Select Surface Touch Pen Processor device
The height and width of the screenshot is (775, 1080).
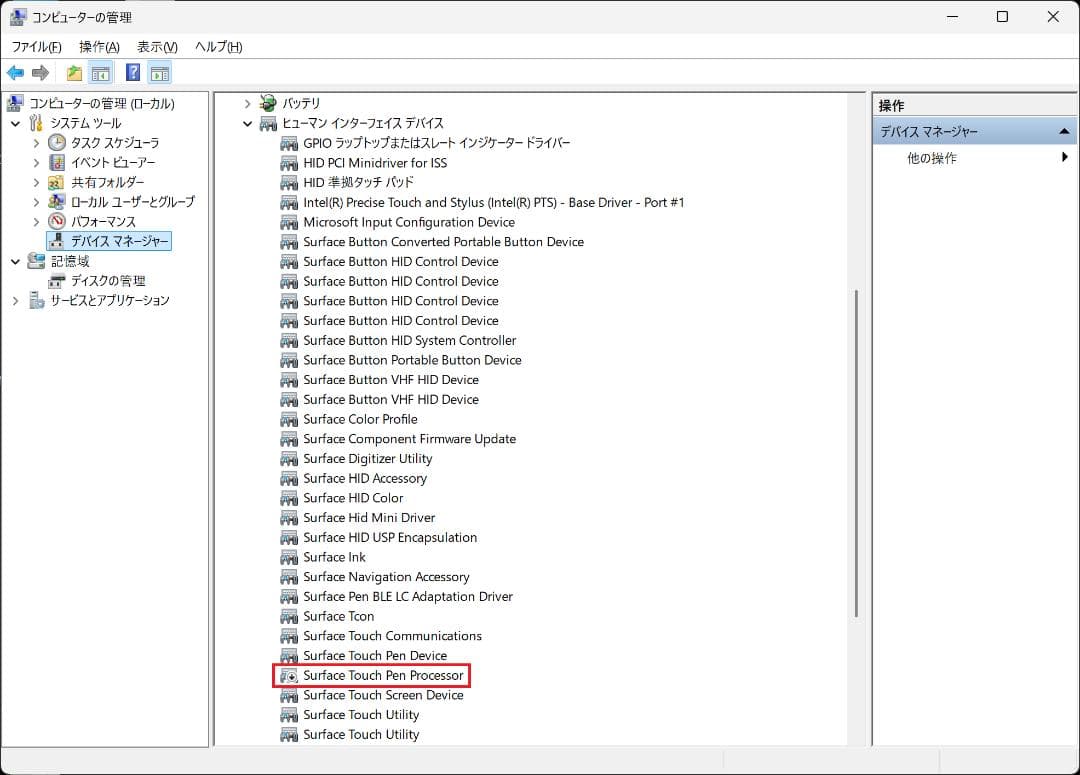coord(383,676)
